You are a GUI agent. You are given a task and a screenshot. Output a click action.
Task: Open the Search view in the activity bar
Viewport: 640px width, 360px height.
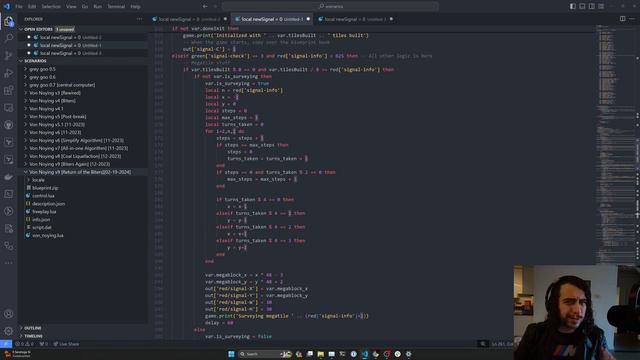pos(9,38)
